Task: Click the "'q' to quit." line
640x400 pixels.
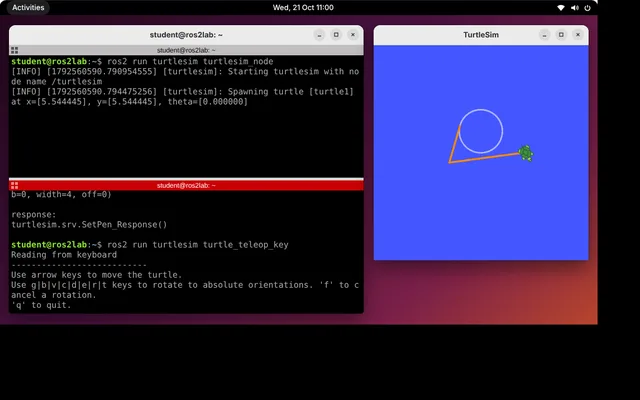Action: click(41, 305)
